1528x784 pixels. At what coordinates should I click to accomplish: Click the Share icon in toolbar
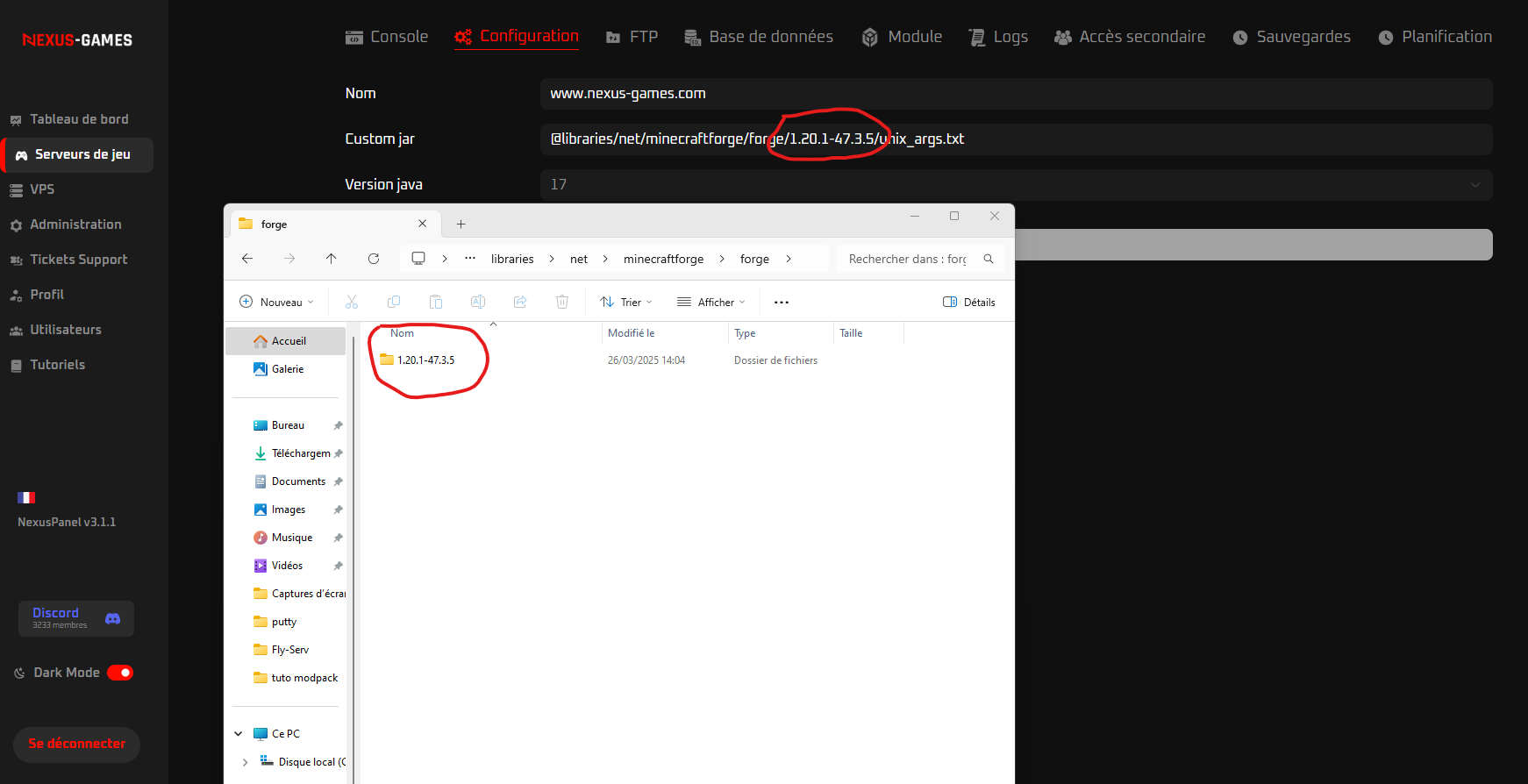(520, 302)
